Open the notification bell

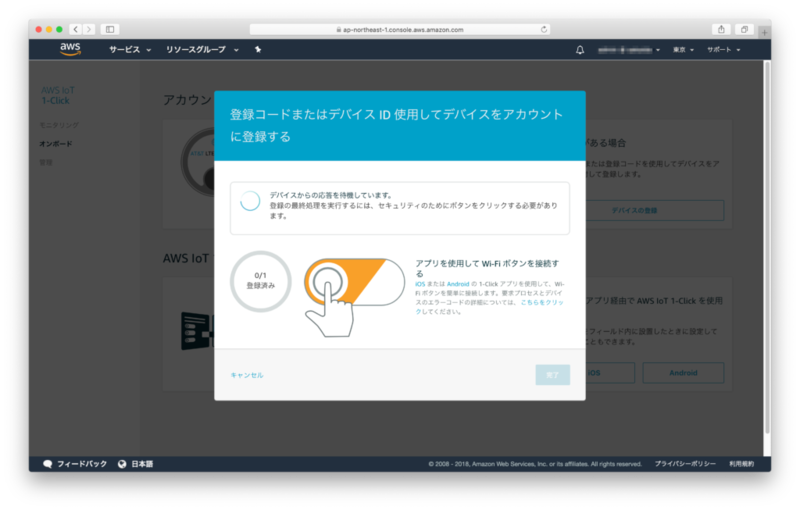pos(580,50)
